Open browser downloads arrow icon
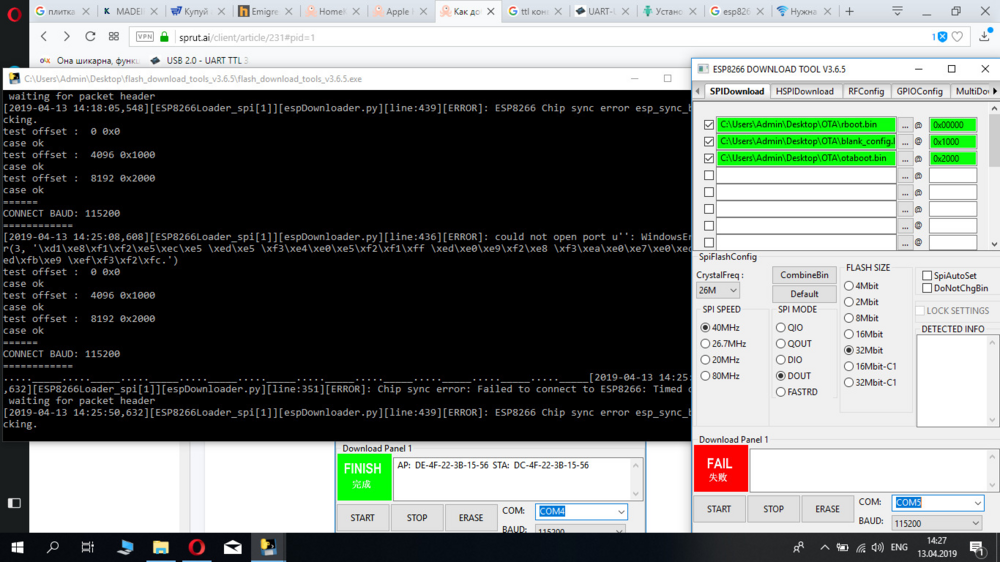This screenshot has width=1000, height=562. [985, 36]
